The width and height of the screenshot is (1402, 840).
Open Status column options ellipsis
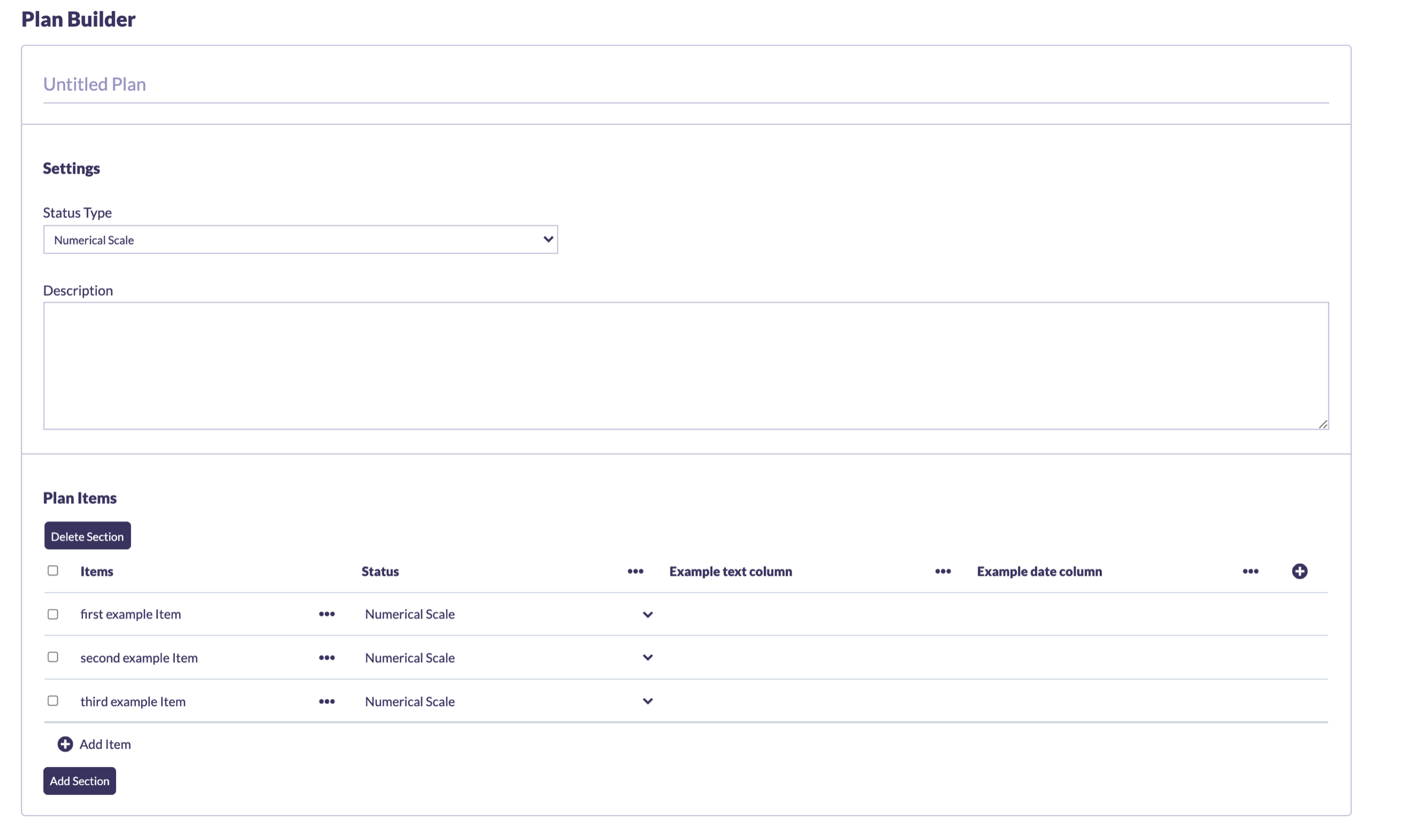click(x=635, y=571)
